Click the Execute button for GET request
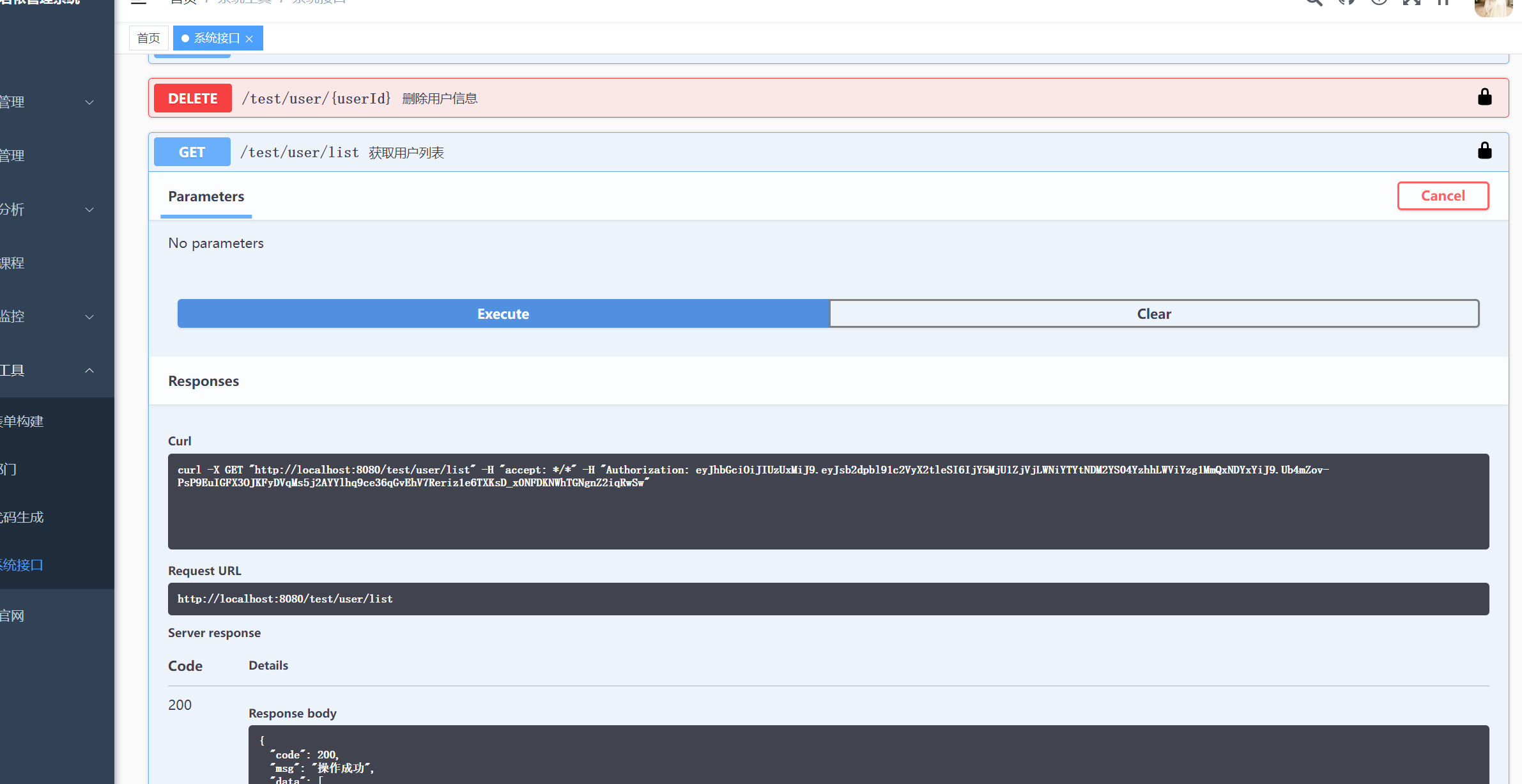The image size is (1522, 784). [503, 314]
